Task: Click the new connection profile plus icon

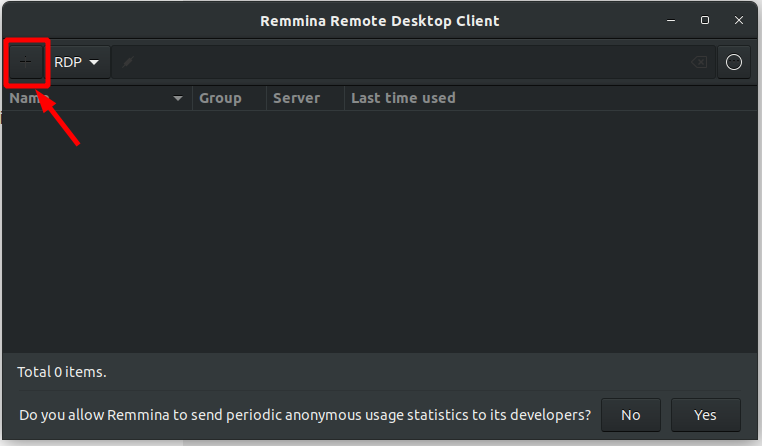Action: coord(26,62)
